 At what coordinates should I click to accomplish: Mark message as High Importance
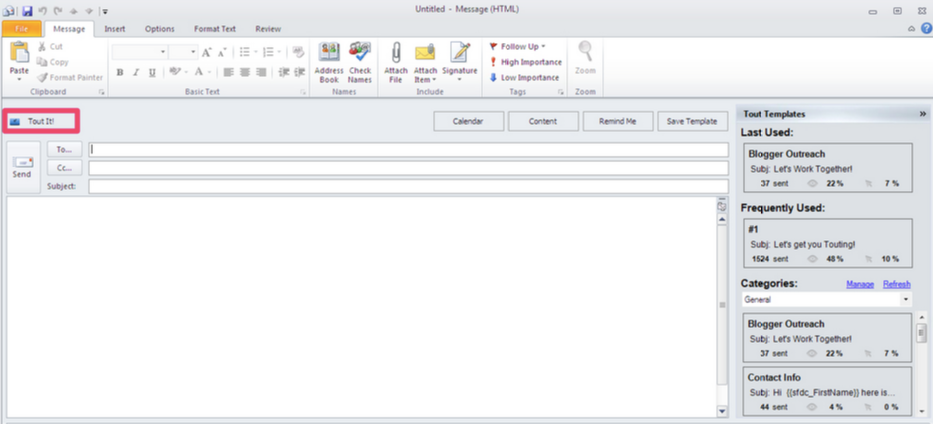[525, 62]
